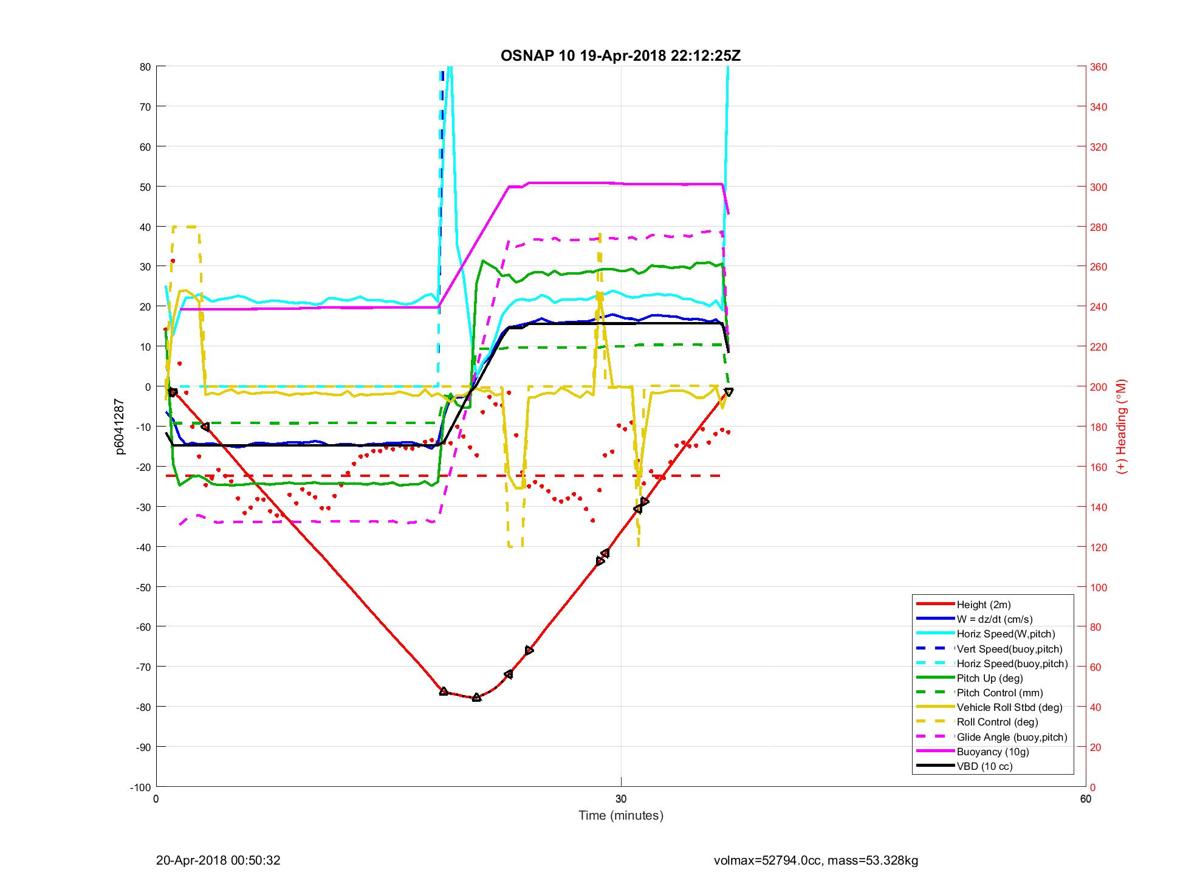Click the (+) Heading (°M) right axis label
Image resolution: width=1200 pixels, height=885 pixels.
click(1122, 427)
